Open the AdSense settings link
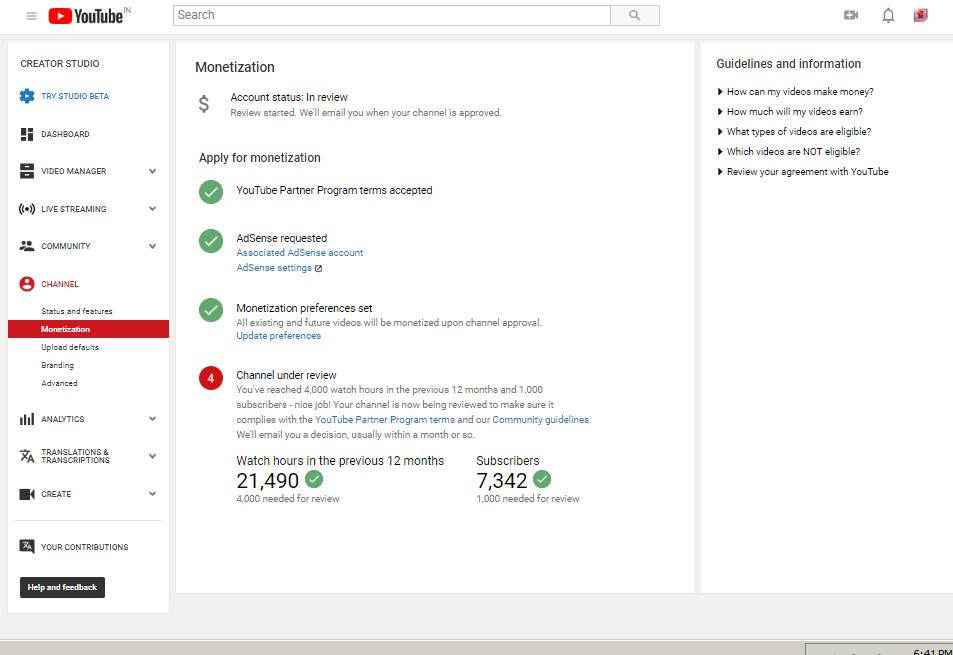Image resolution: width=953 pixels, height=655 pixels. [x=274, y=268]
